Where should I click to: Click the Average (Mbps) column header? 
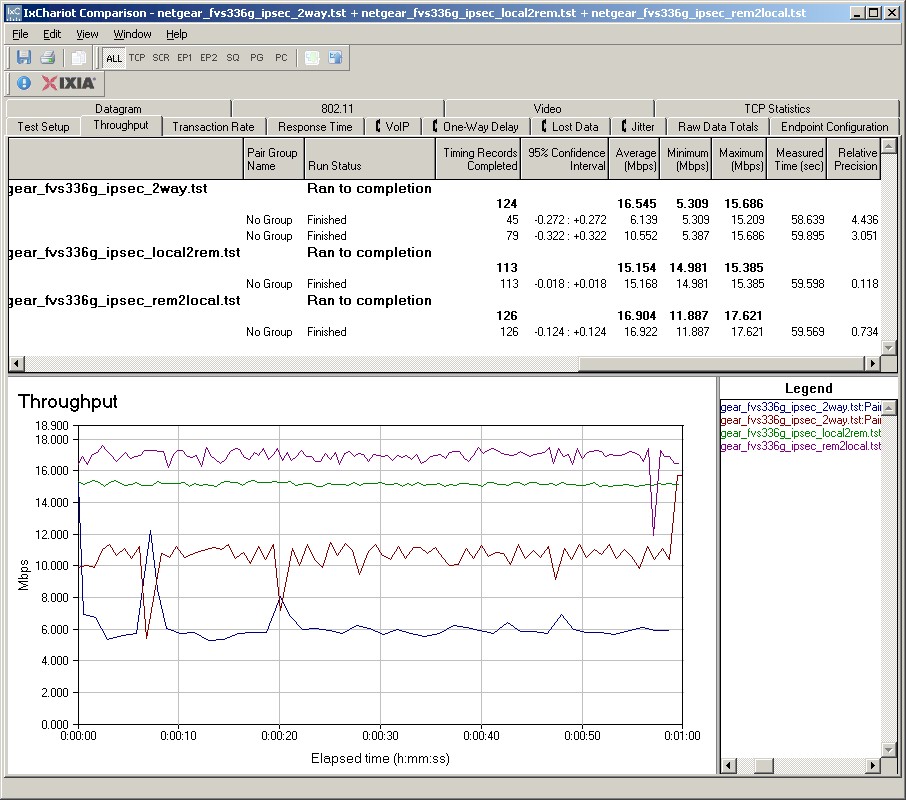coord(634,159)
